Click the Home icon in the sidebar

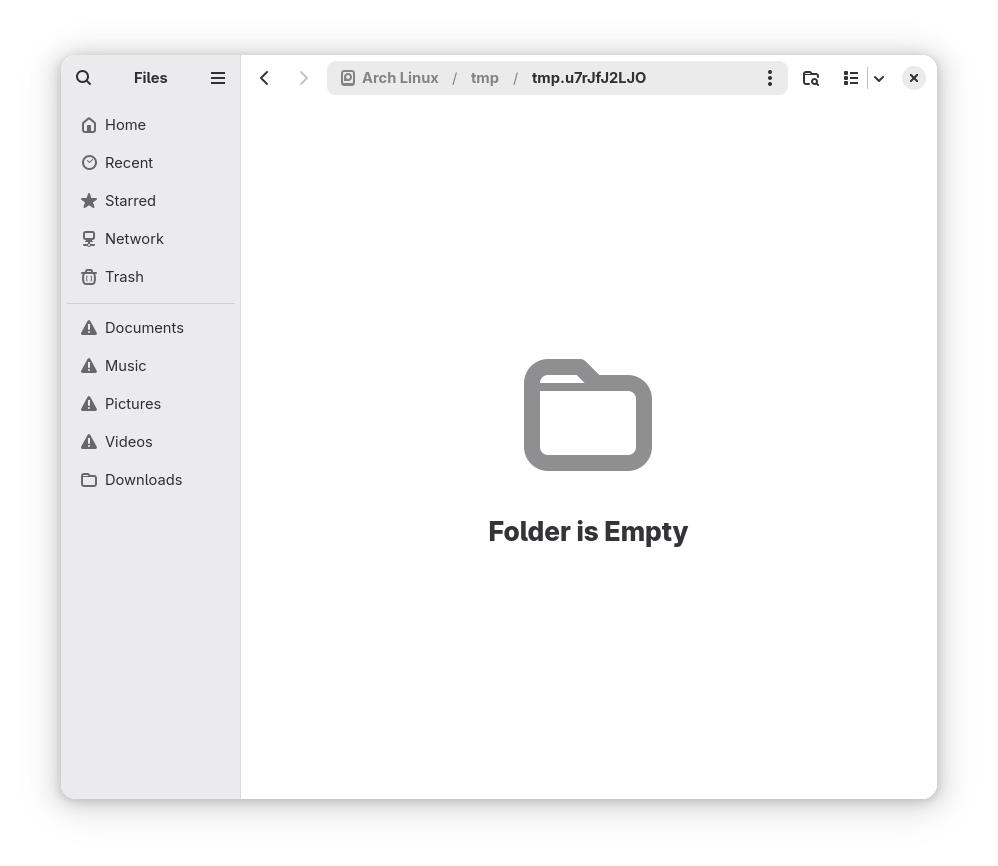point(89,125)
